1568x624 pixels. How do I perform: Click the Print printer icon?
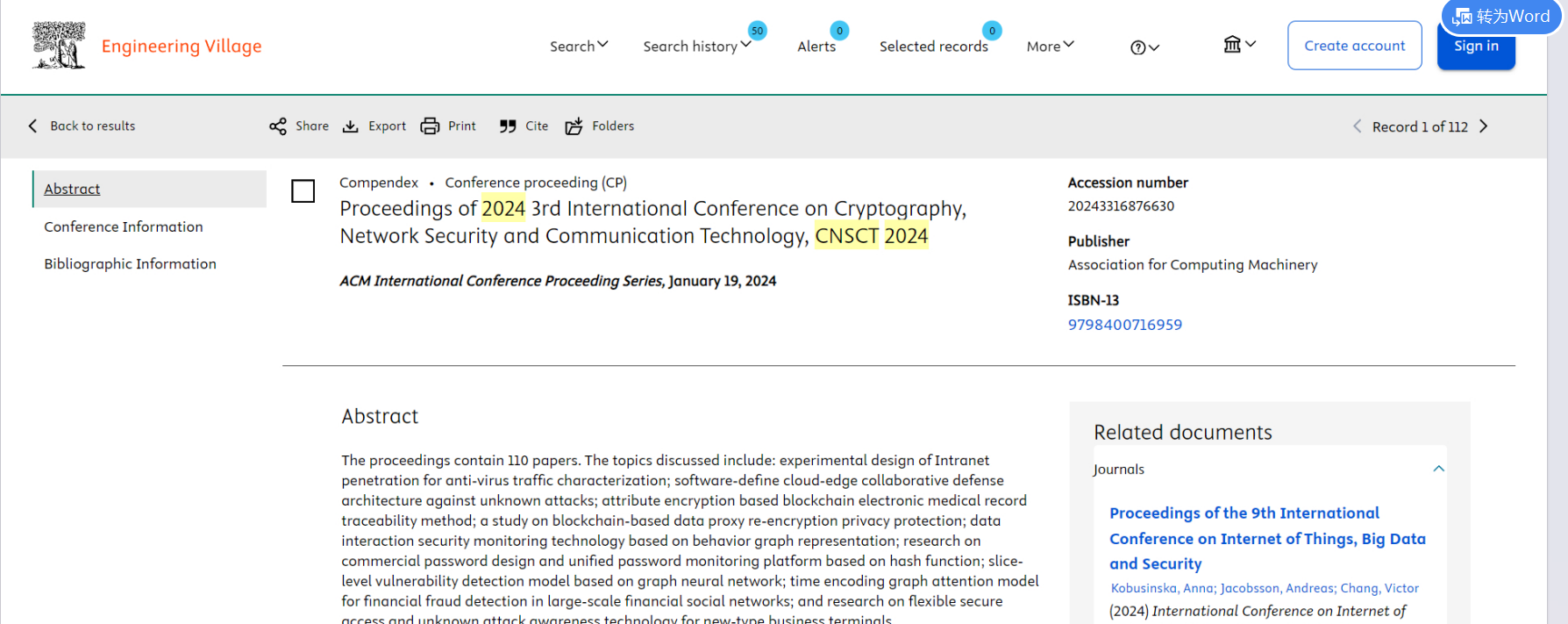(430, 126)
